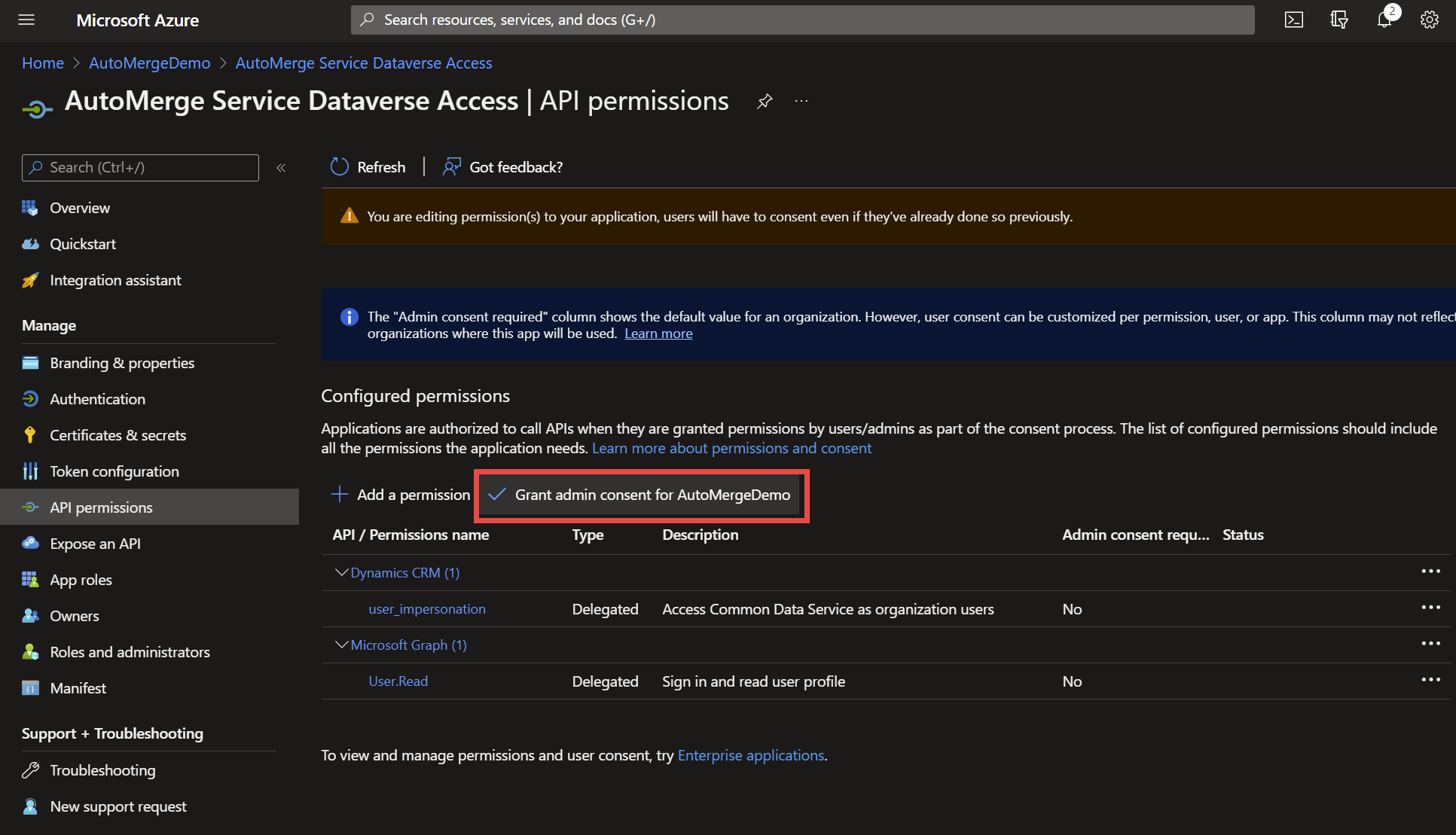Screen dimensions: 1456x835
Task: Follow Home breadcrumb link
Action: click(43, 63)
